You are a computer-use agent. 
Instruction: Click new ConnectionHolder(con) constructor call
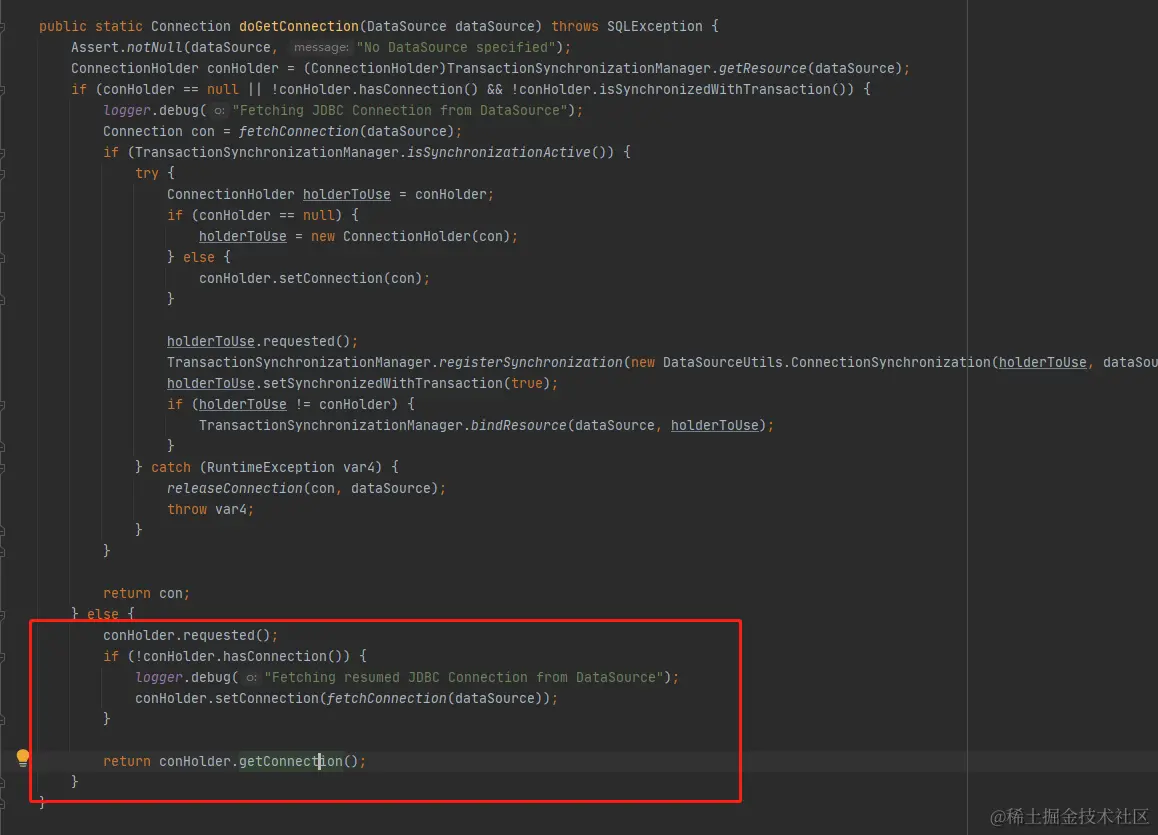(x=410, y=236)
